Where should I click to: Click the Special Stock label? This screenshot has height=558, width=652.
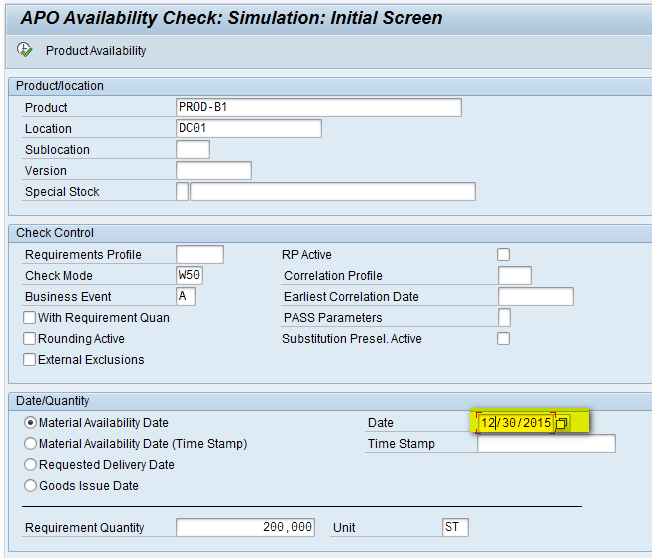(x=62, y=192)
